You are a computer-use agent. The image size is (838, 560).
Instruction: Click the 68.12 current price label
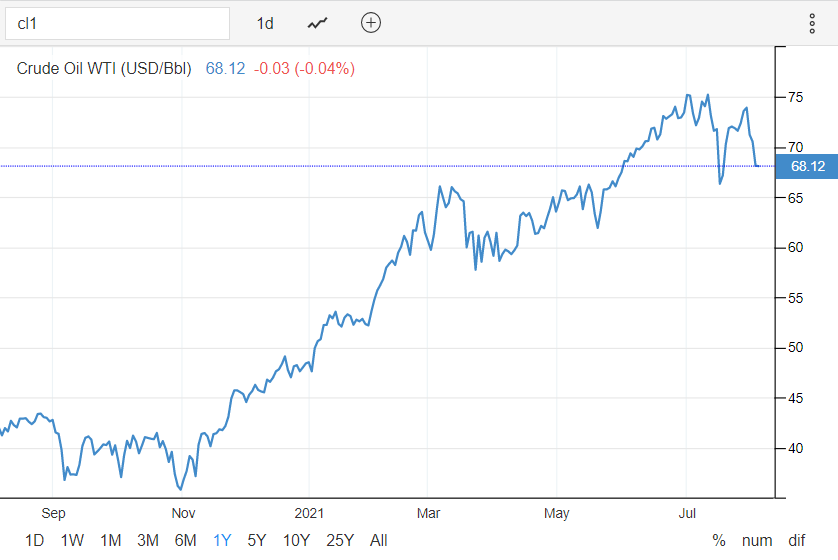806,166
